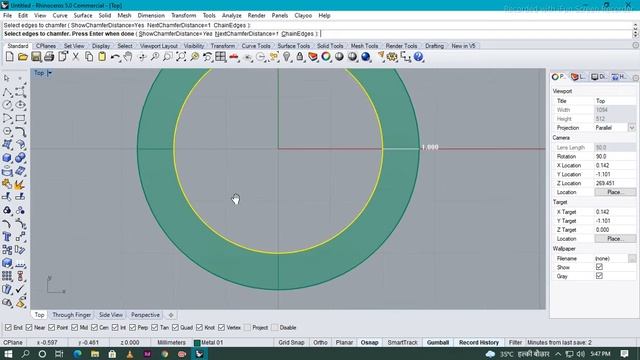640x360 pixels.
Task: Click the Paste clipboard icon
Action: point(102,57)
